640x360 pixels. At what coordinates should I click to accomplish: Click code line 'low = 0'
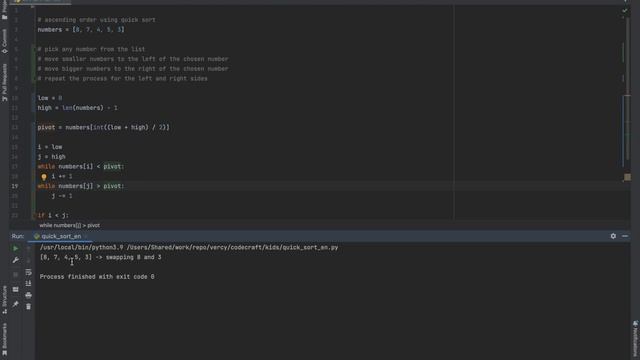pyautogui.click(x=50, y=98)
